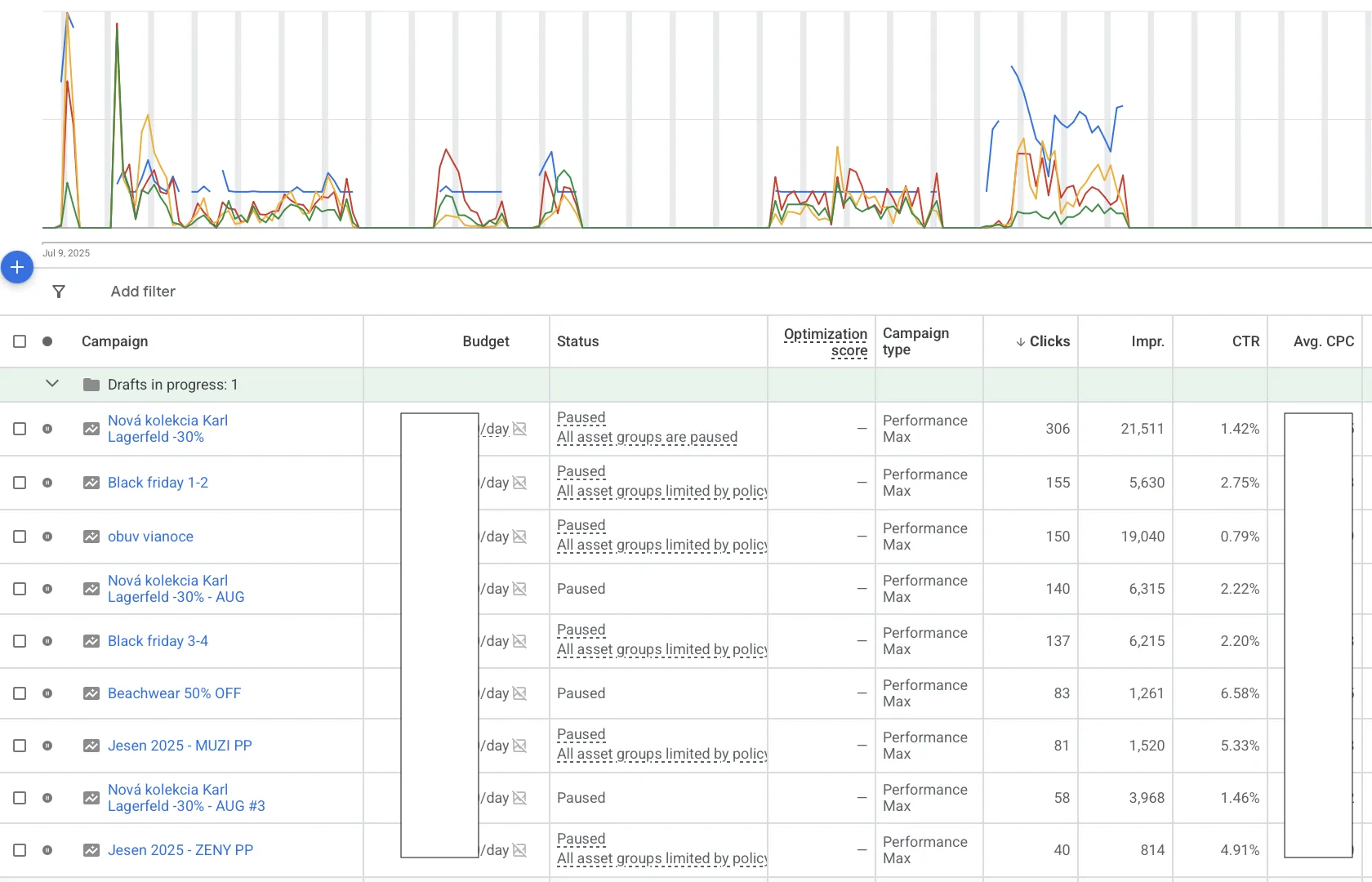Sort by the Campaign type header

[916, 341]
